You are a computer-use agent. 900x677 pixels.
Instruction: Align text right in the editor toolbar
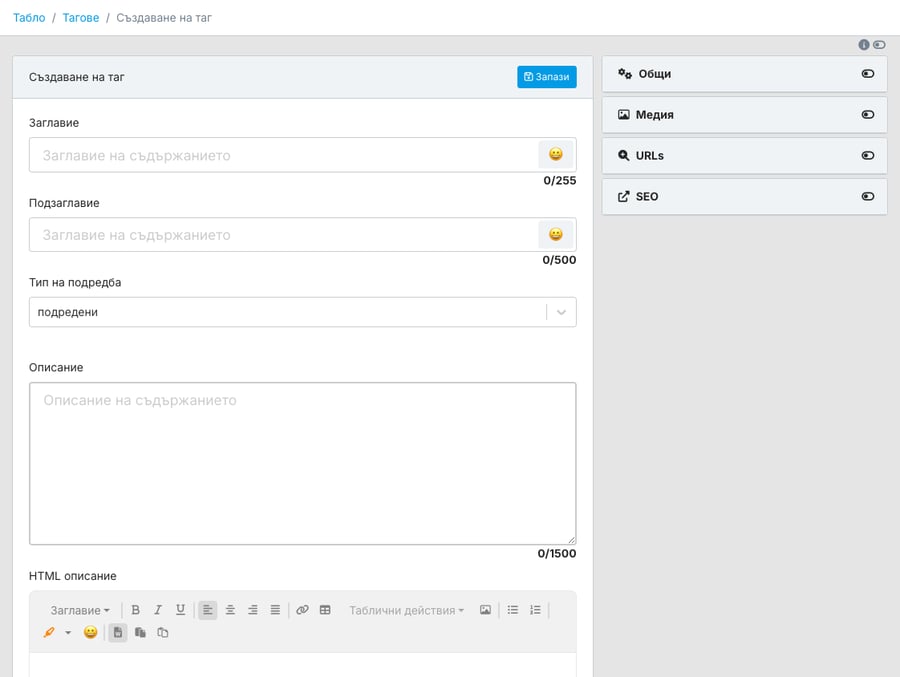(253, 610)
